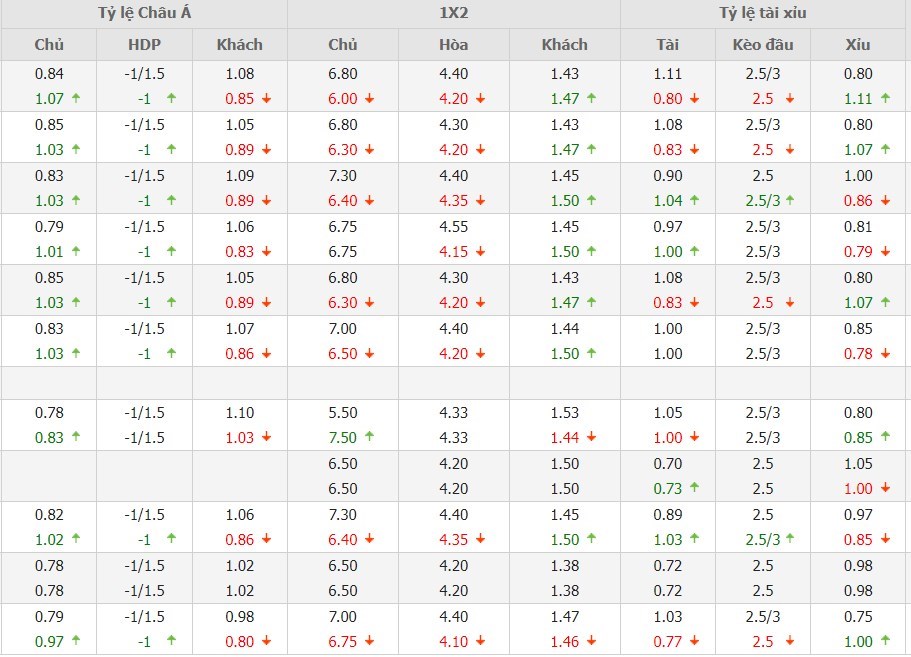Screen dimensions: 911x657
Task: Click the red down arrow beside 1.44
Action: tap(591, 437)
